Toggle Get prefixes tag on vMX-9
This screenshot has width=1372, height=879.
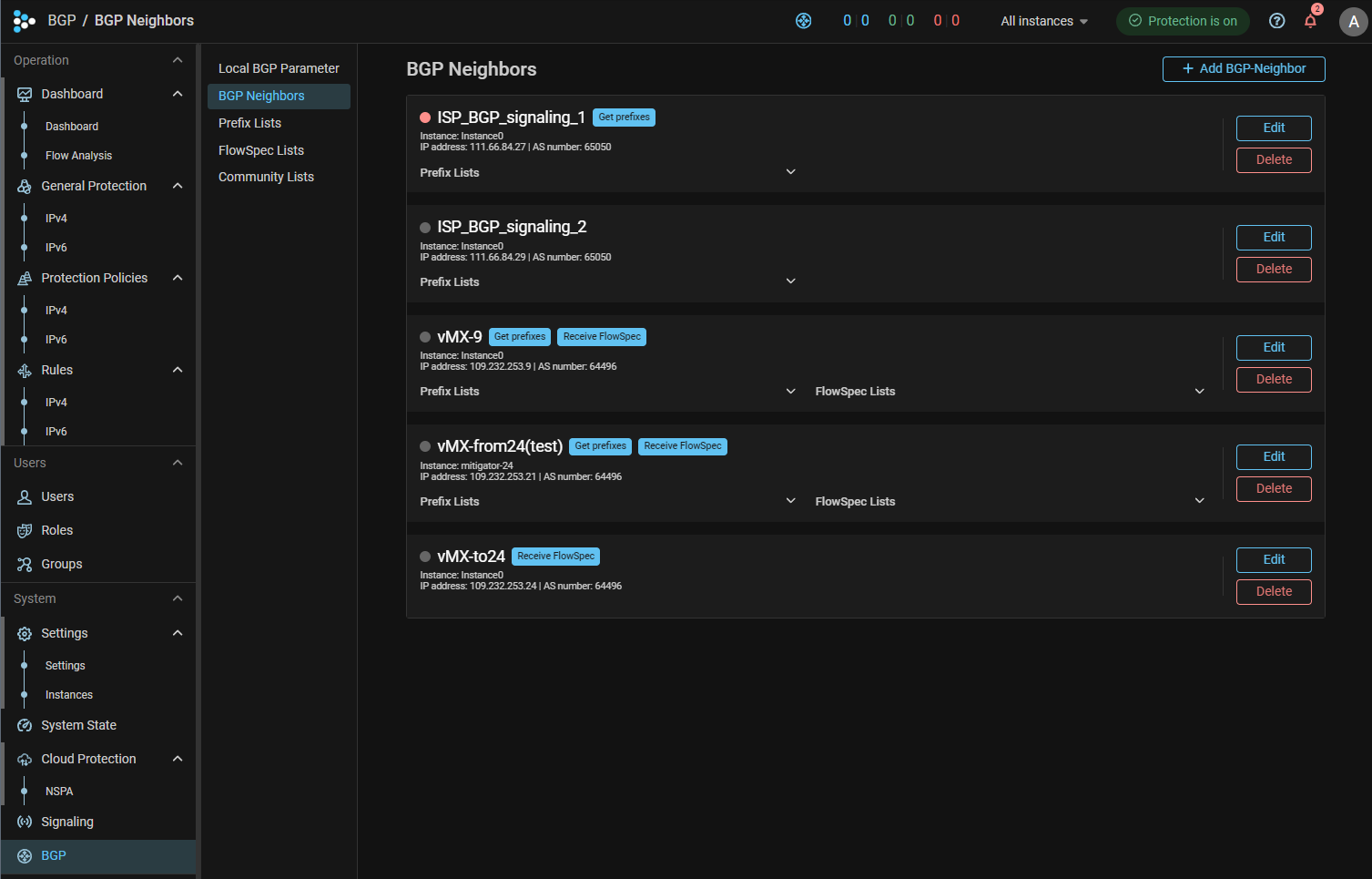[520, 337]
